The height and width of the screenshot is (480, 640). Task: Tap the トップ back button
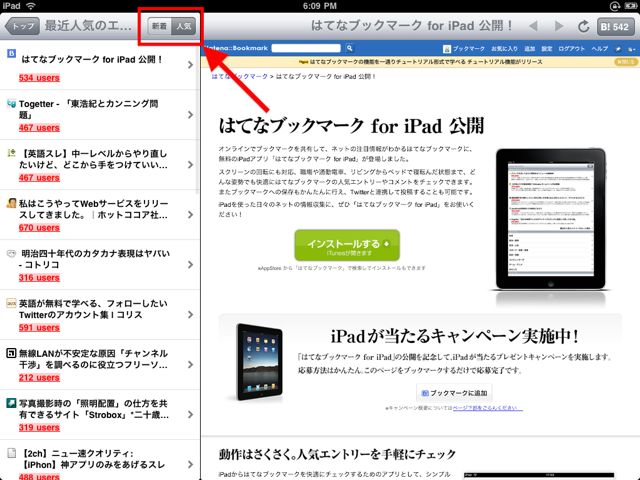[x=22, y=26]
